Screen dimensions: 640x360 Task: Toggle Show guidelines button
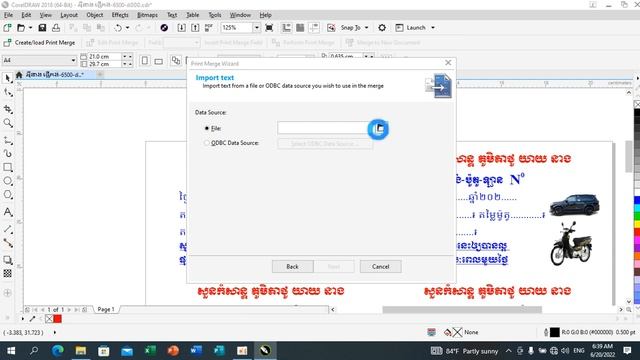pyautogui.click(x=314, y=28)
